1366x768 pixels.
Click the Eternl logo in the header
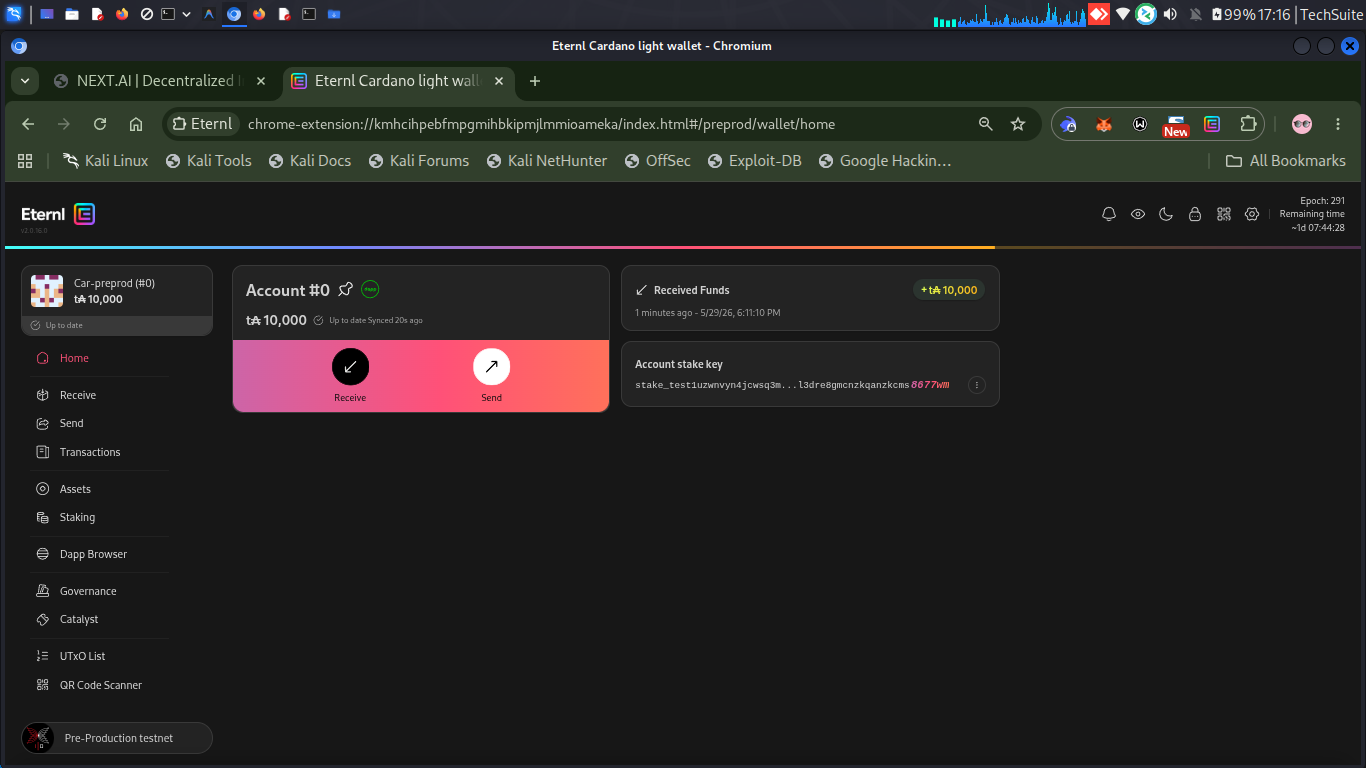click(x=58, y=214)
